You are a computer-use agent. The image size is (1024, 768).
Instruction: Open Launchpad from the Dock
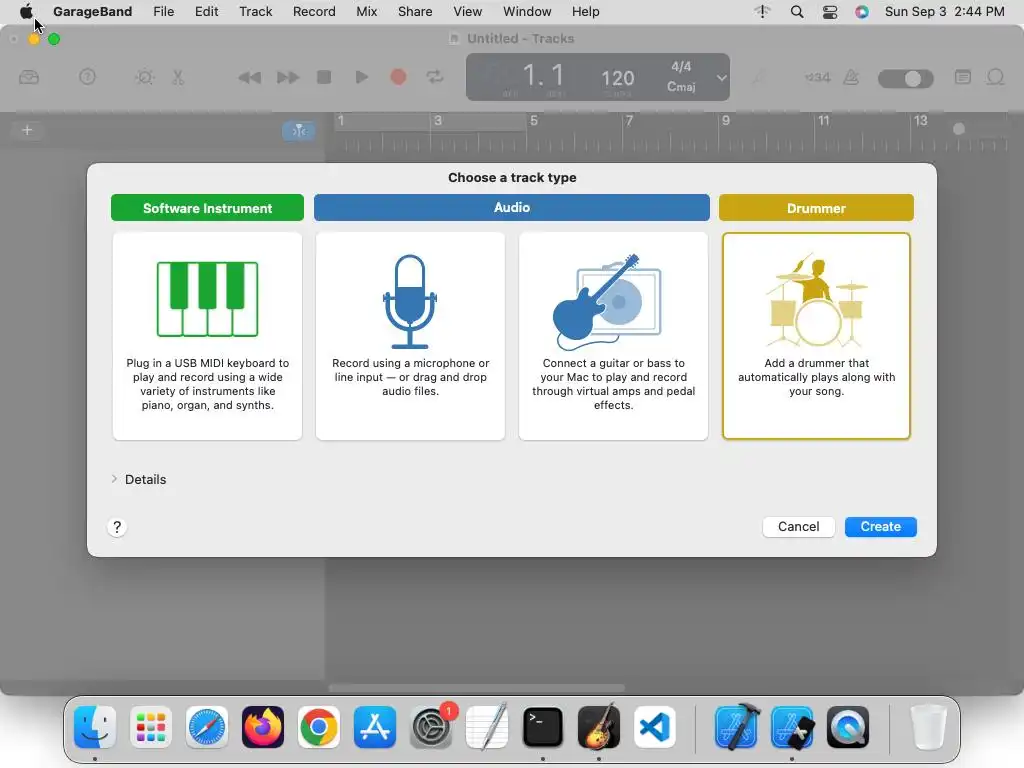point(151,727)
